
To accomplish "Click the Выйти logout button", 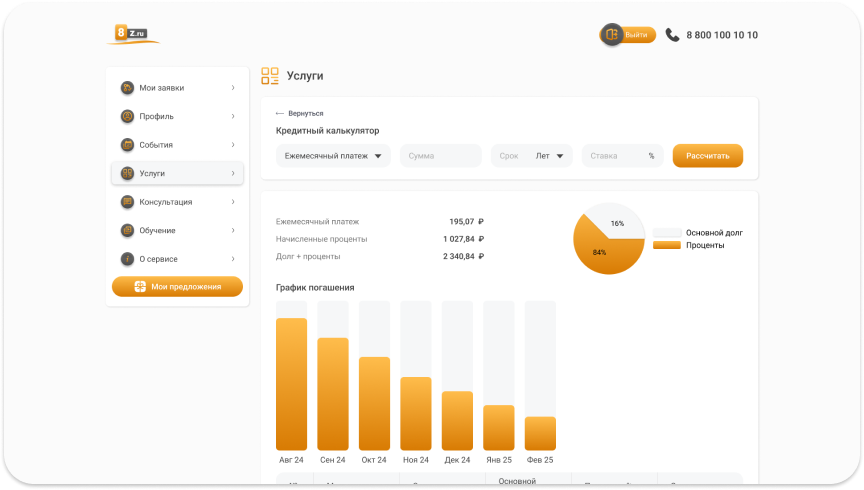I will tap(628, 35).
